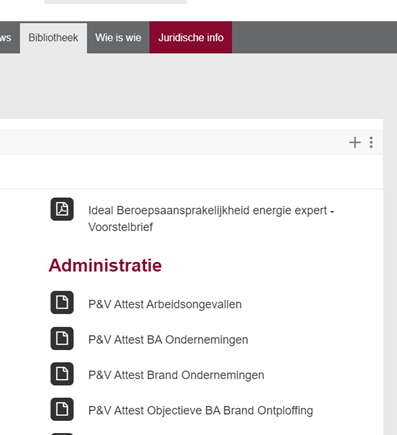Screen dimensions: 397x435
Task: Click PDF icon for Ideal Beroepsaansprakelijkheid Voorstelbrief
Action: [62, 209]
